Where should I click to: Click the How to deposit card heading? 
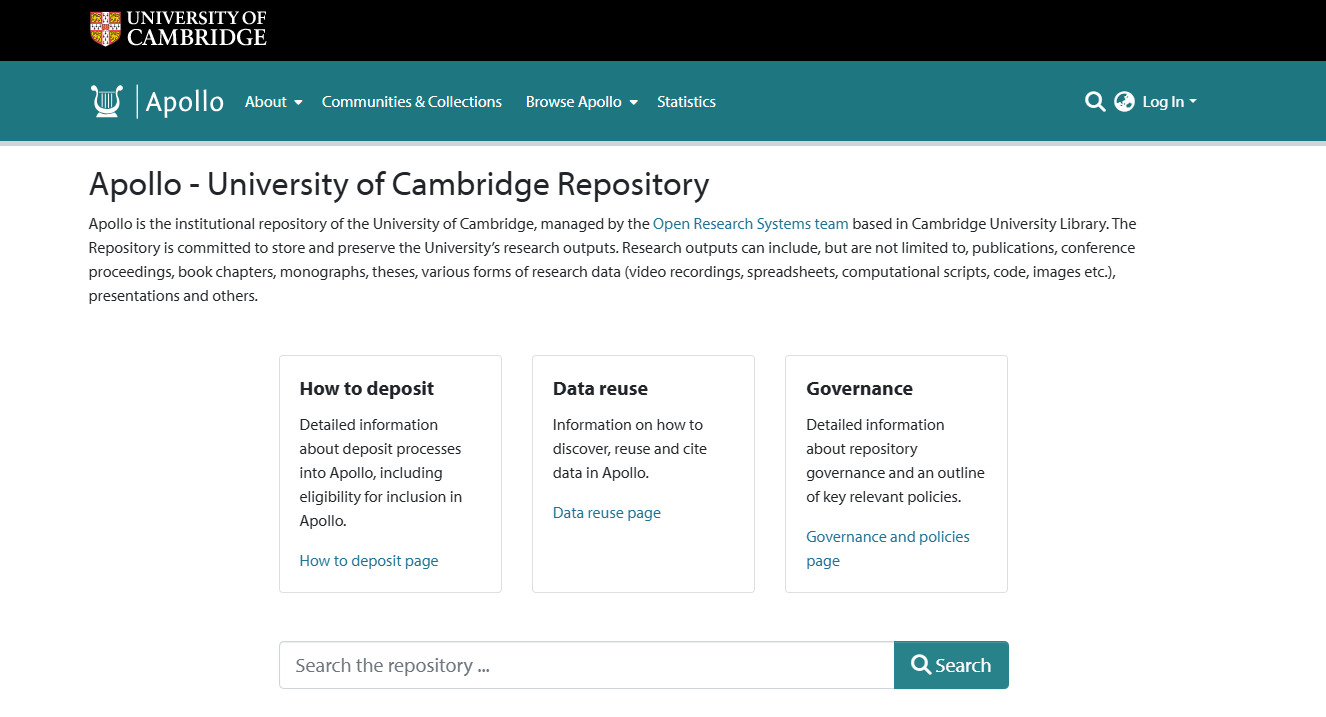pyautogui.click(x=367, y=389)
